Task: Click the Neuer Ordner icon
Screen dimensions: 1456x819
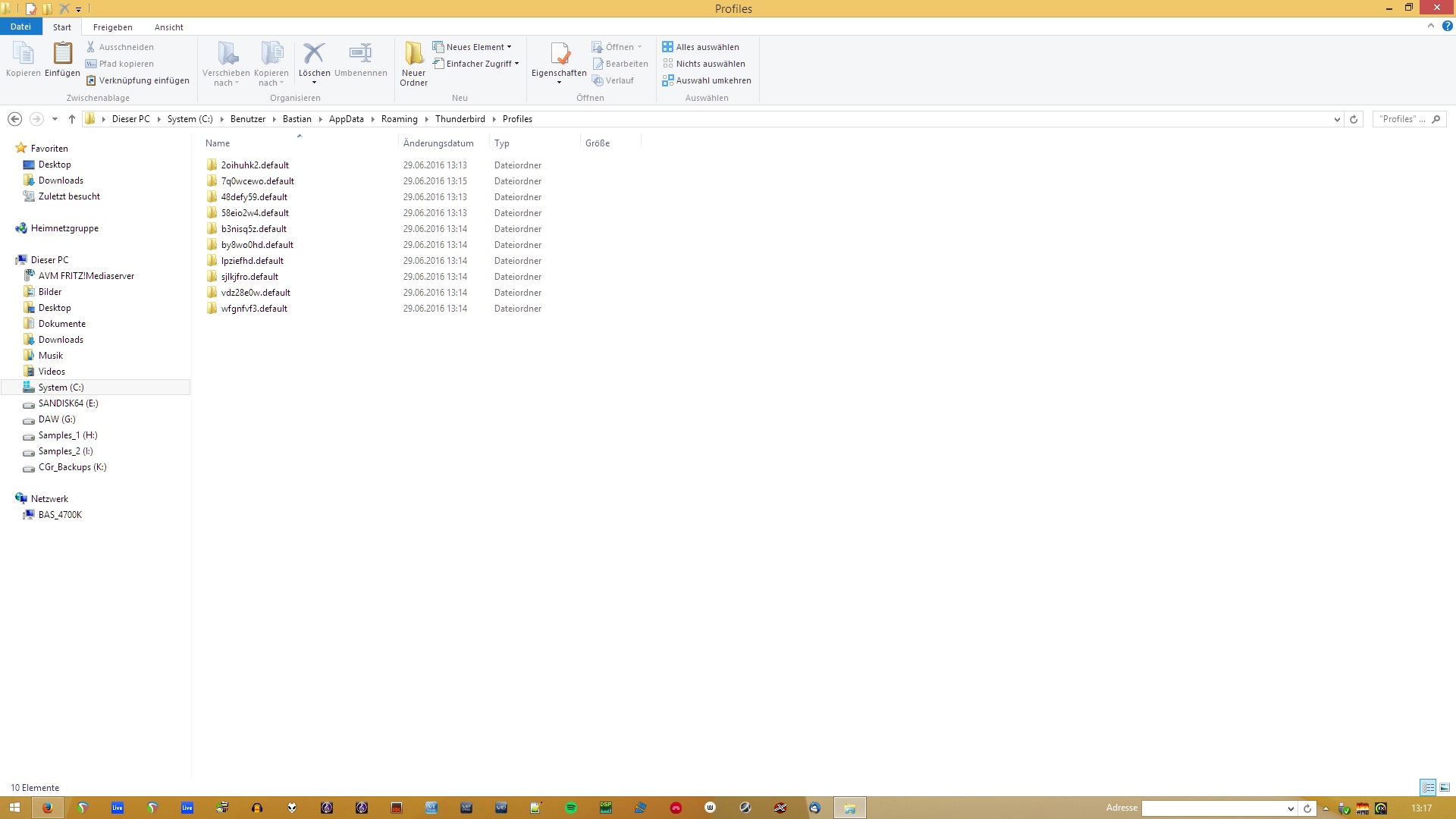Action: tap(413, 55)
